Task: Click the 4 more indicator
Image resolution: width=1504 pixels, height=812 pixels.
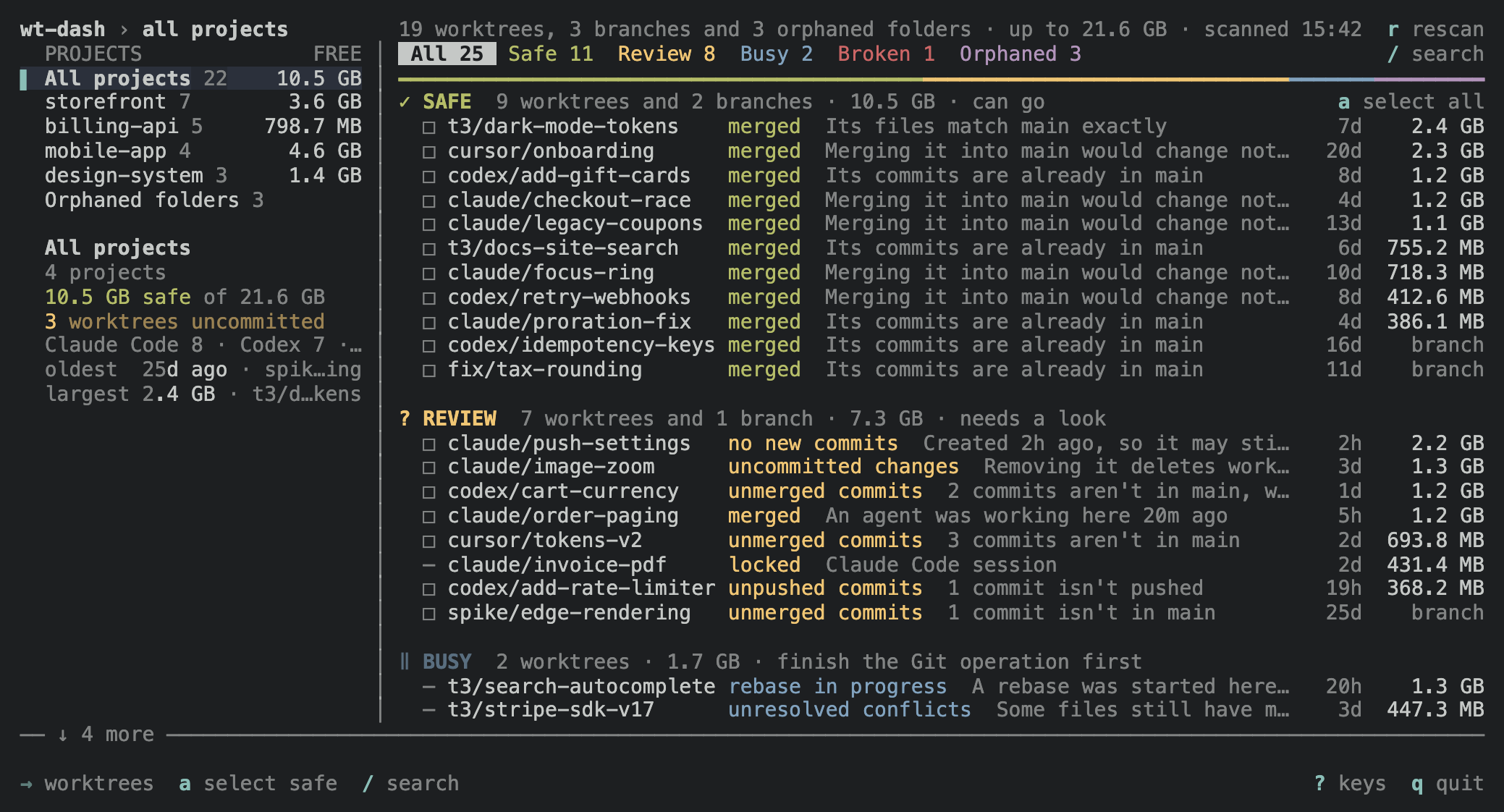Action: [x=106, y=735]
